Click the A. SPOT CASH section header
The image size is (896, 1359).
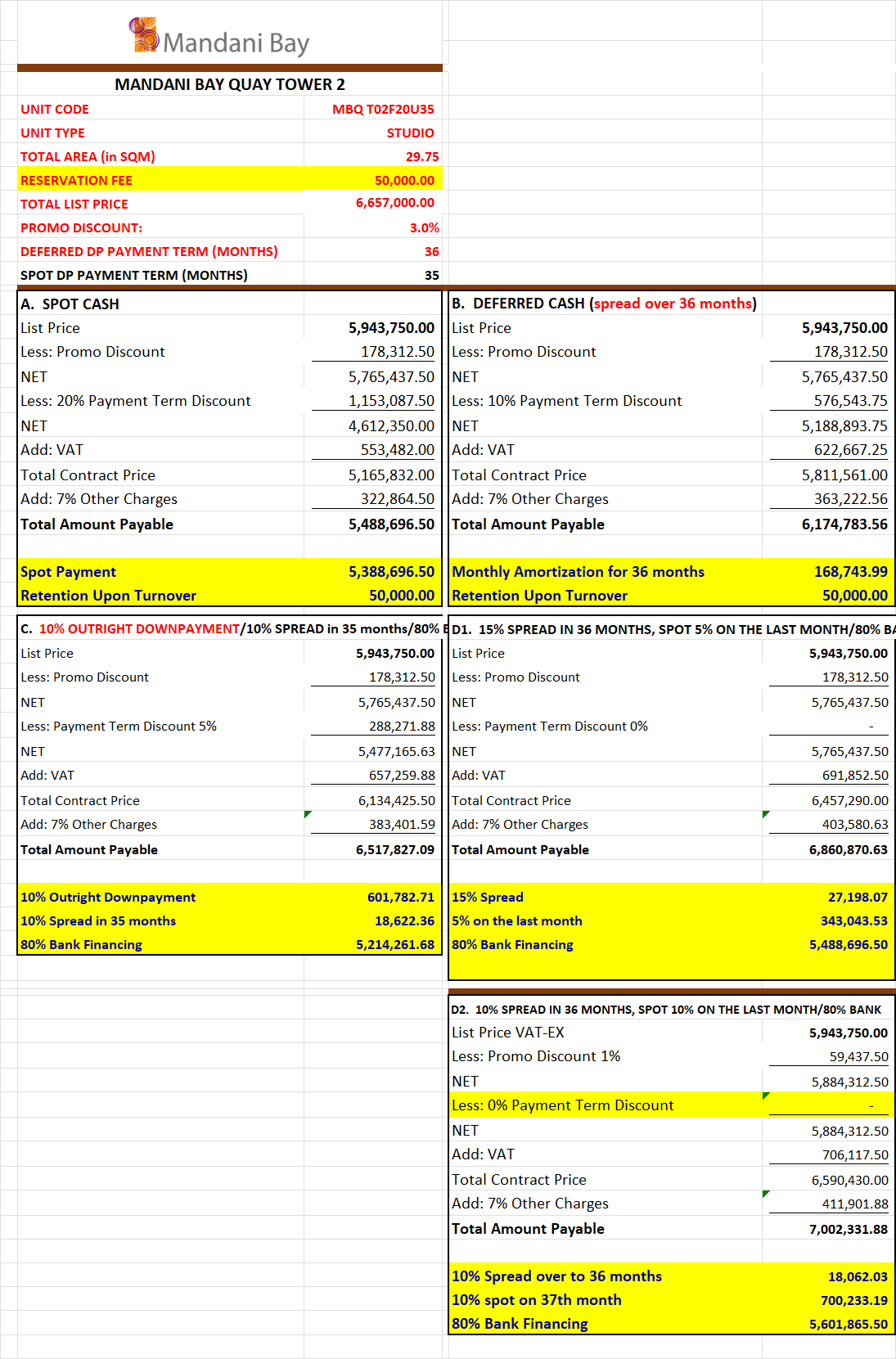[70, 304]
